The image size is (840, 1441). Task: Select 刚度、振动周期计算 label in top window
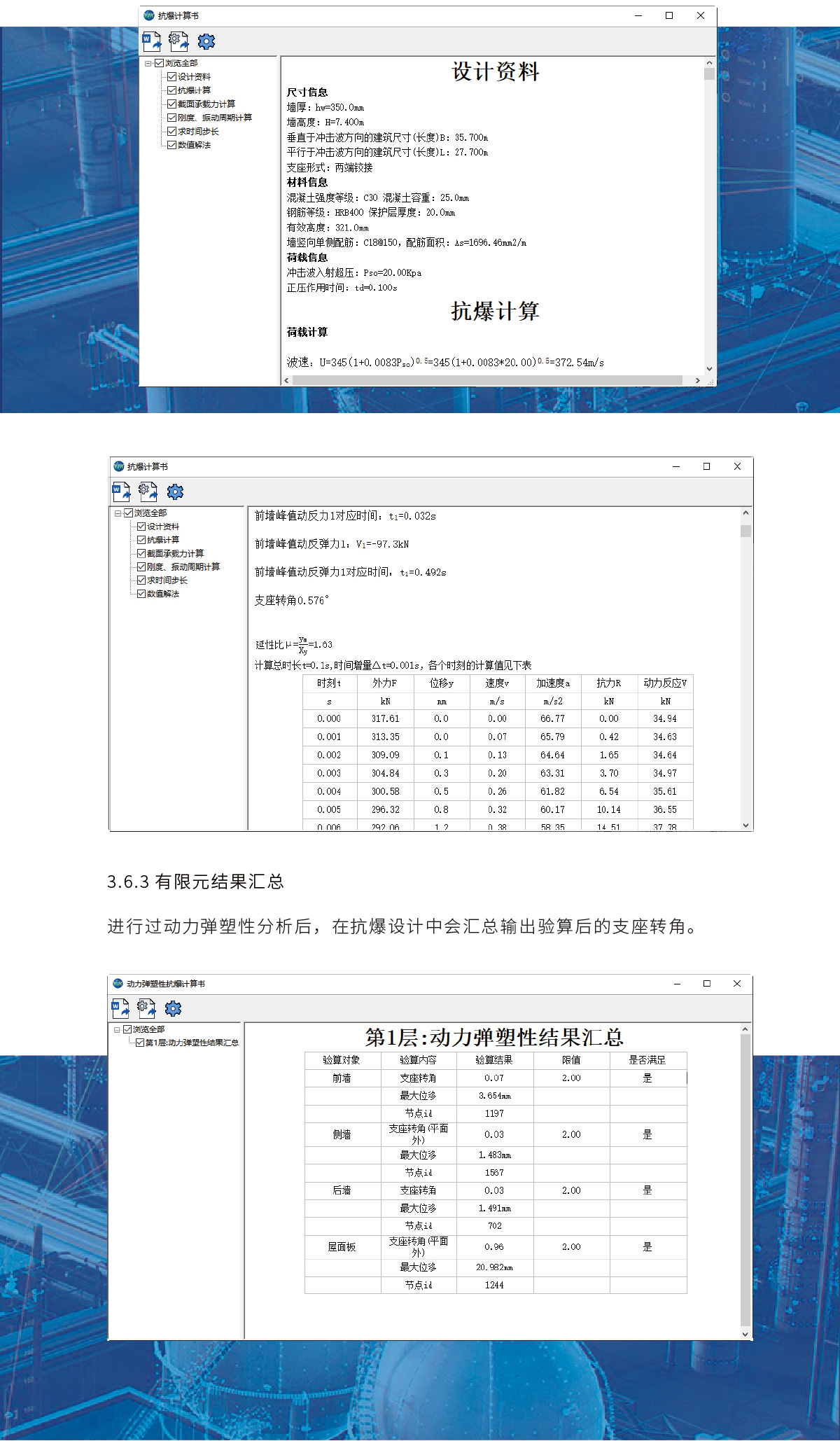pos(215,118)
